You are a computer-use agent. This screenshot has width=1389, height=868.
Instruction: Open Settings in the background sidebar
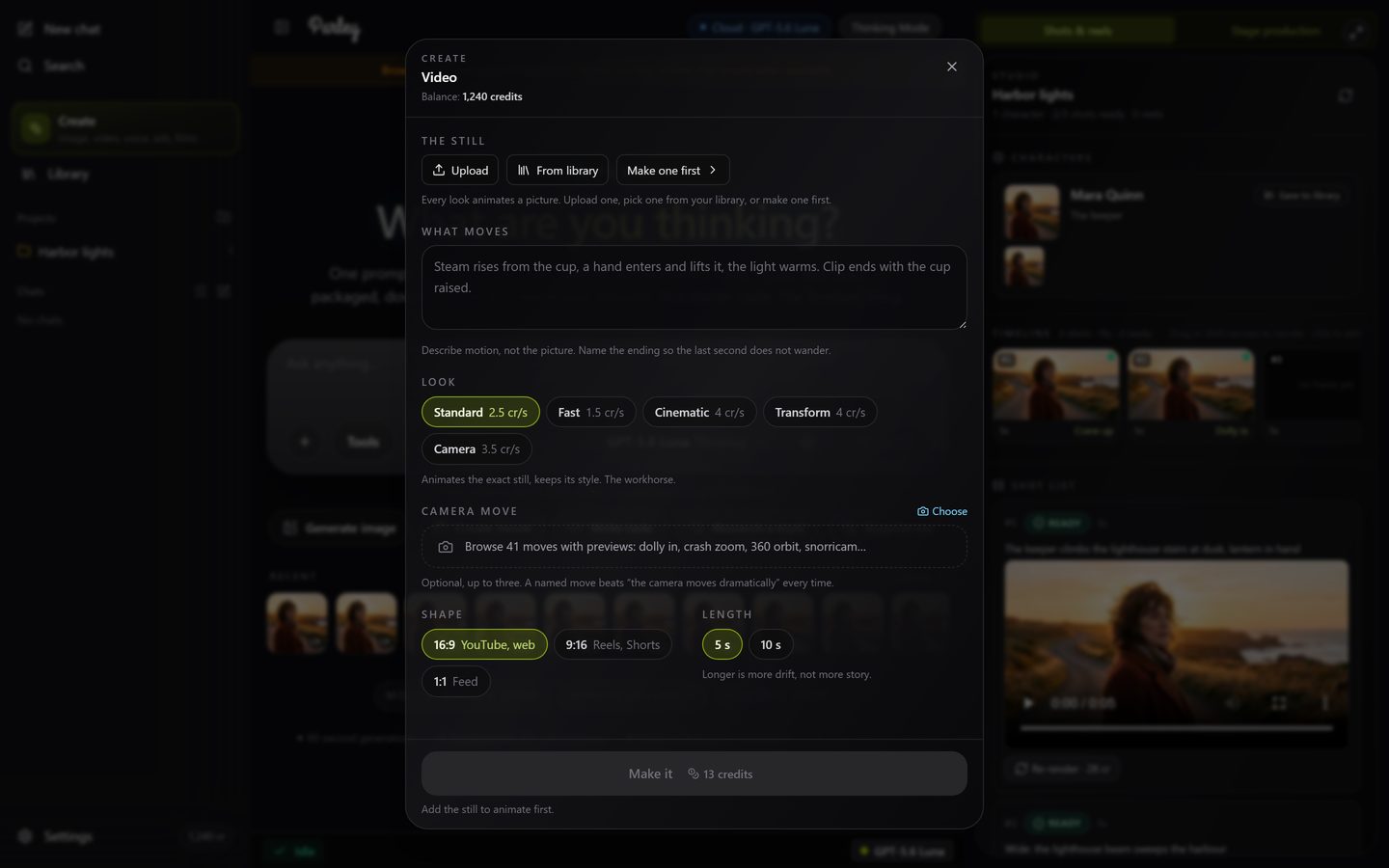(x=56, y=836)
